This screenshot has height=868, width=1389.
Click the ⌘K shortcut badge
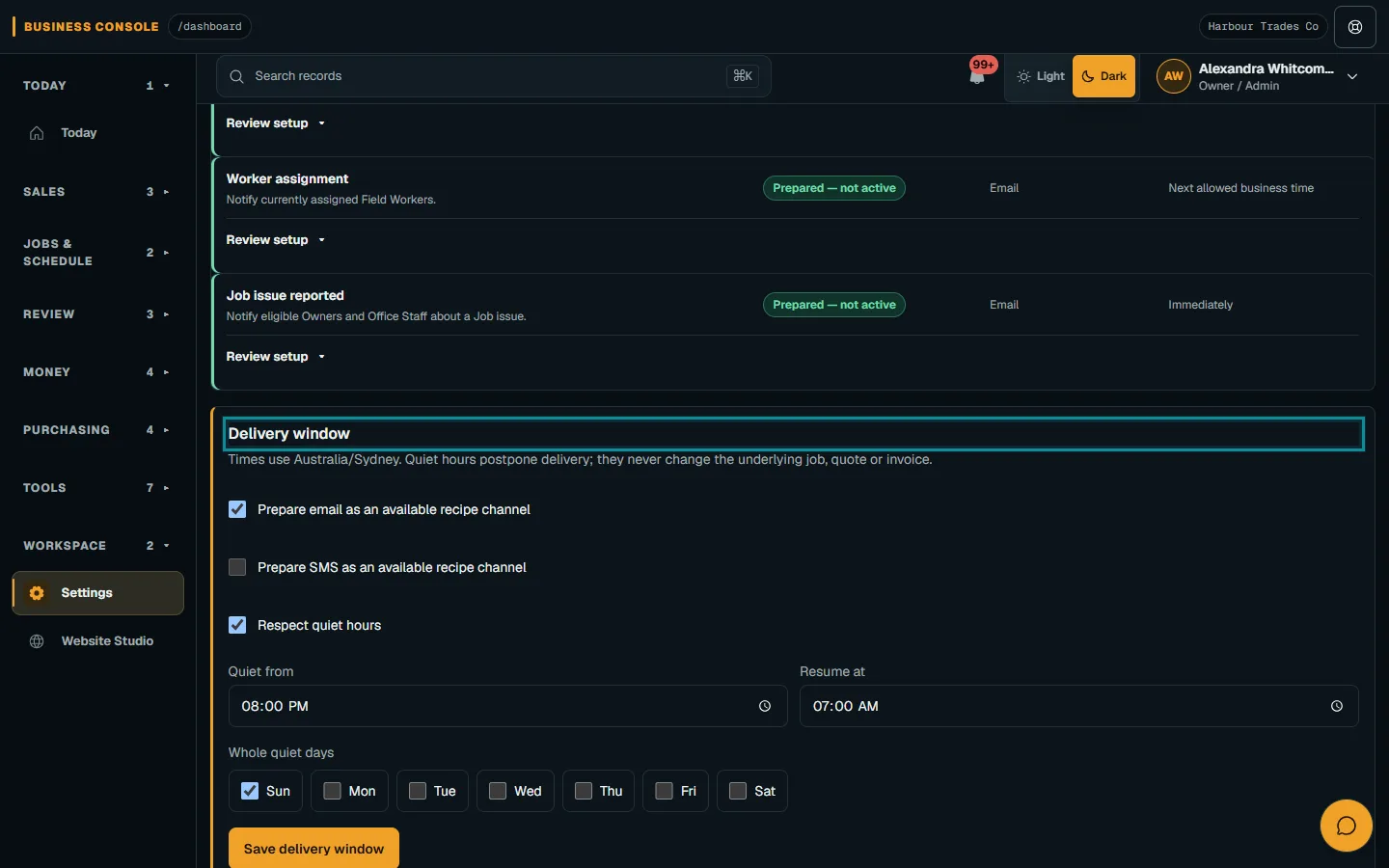pos(743,76)
